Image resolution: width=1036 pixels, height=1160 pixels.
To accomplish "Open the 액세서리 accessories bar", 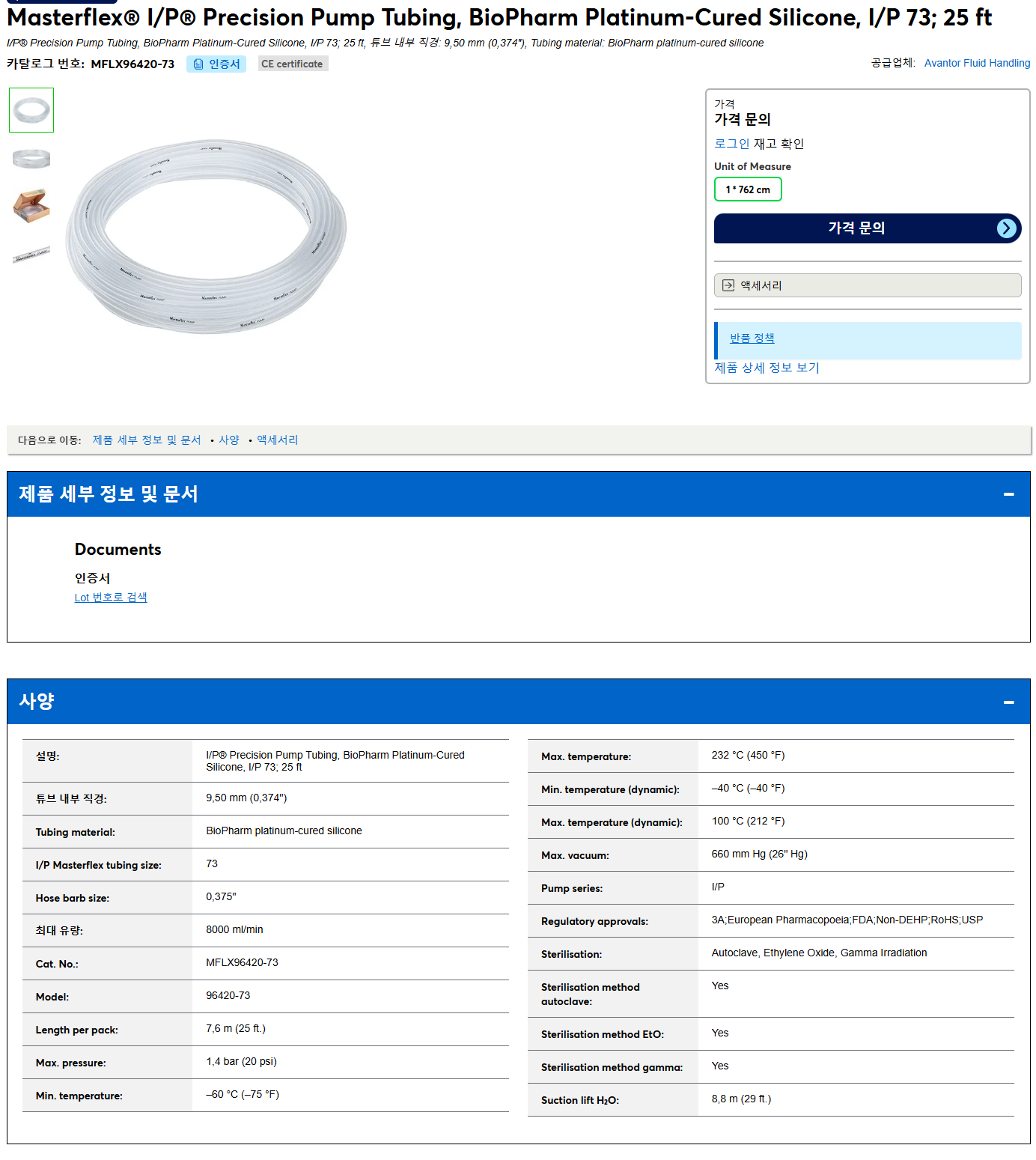I will (868, 285).
